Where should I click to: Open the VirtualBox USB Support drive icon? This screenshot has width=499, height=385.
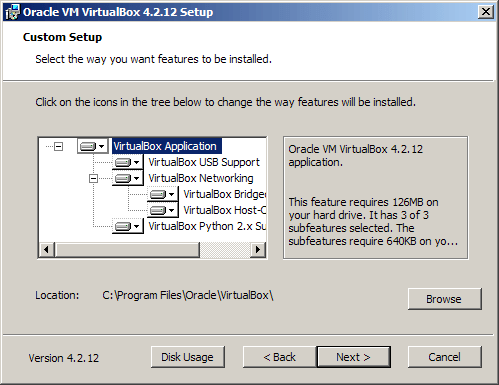127,162
